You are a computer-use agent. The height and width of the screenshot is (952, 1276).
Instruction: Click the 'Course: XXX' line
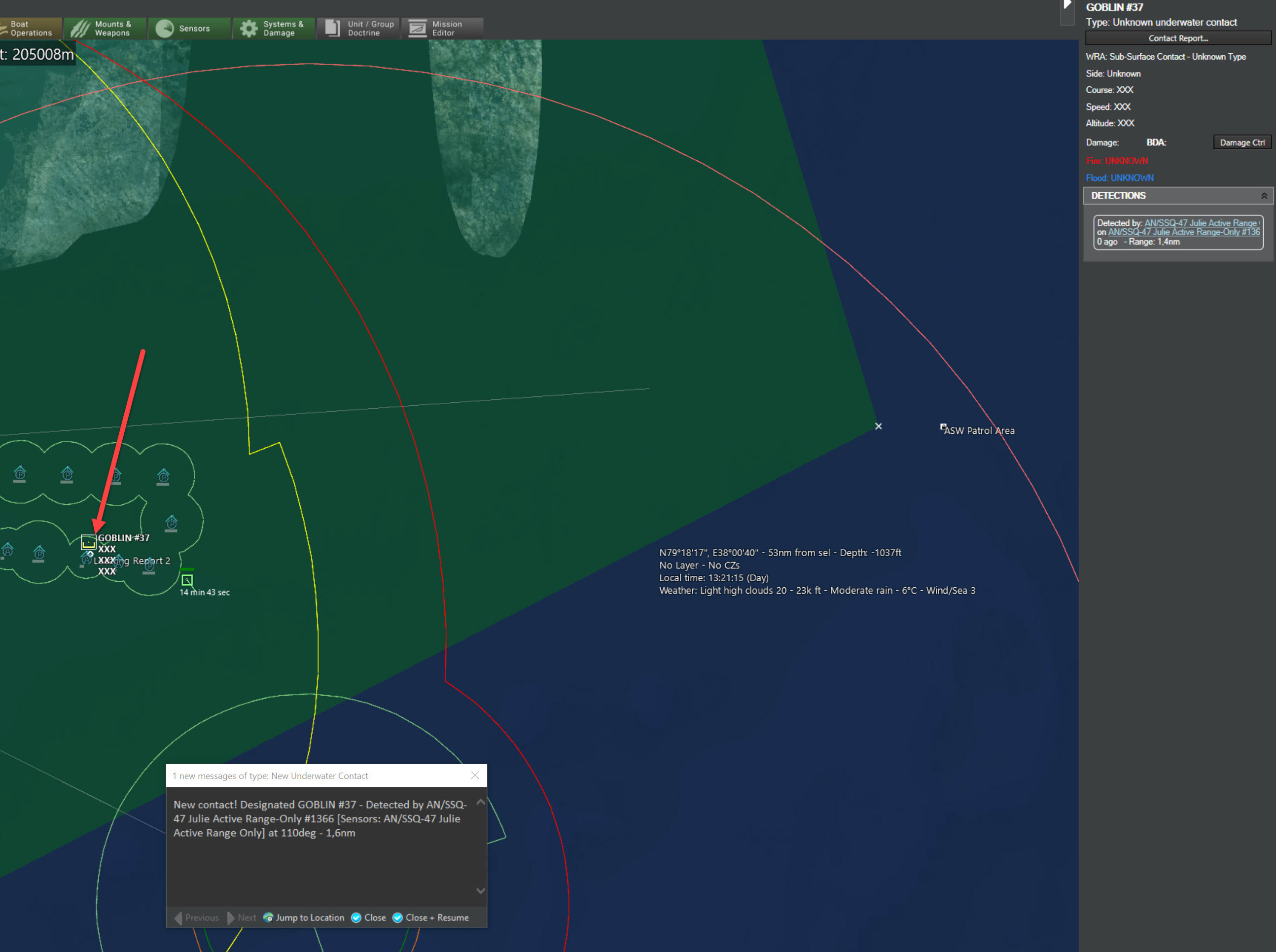(1109, 90)
